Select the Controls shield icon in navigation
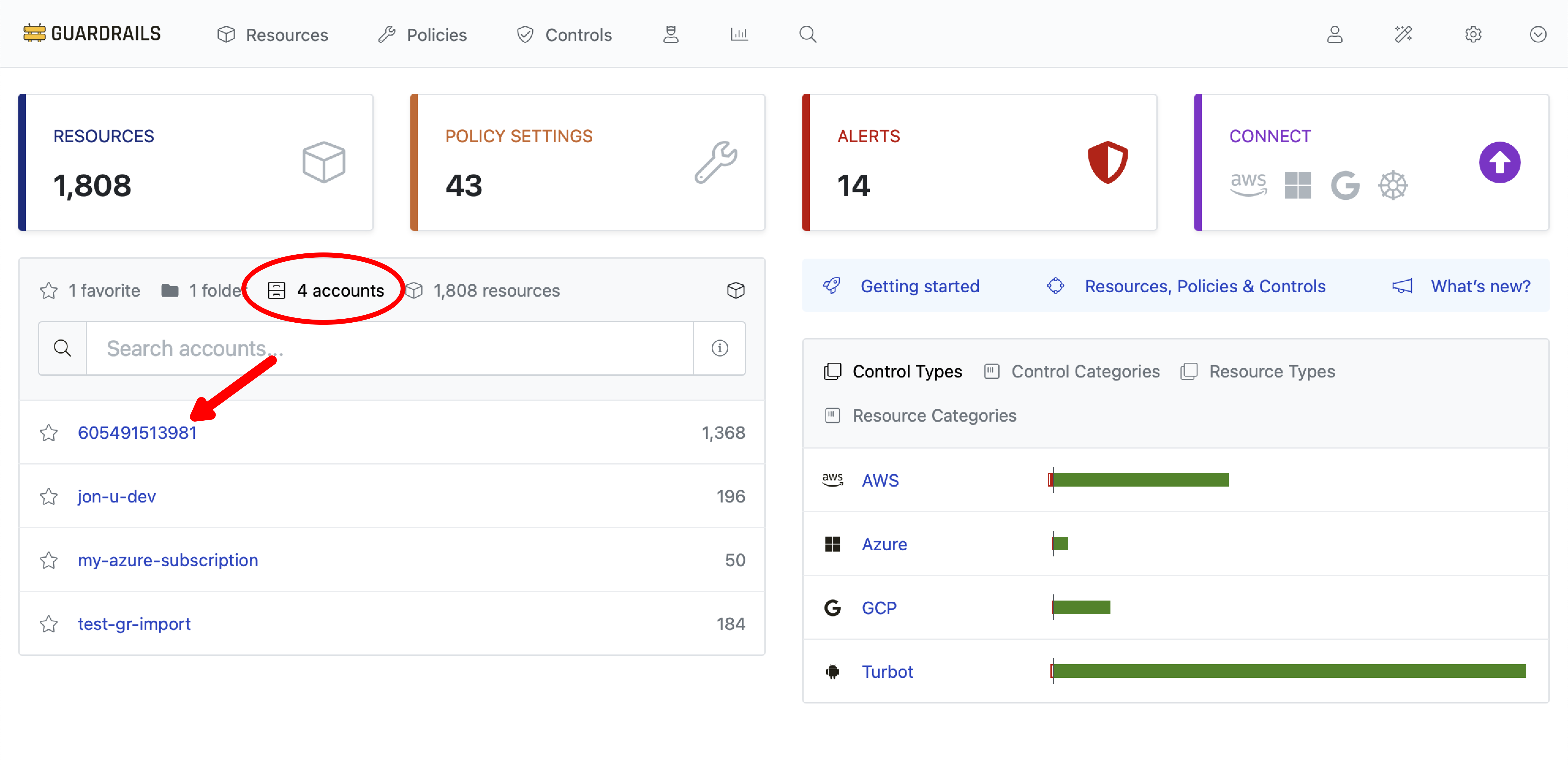Viewport: 1568px width, 766px height. (525, 35)
